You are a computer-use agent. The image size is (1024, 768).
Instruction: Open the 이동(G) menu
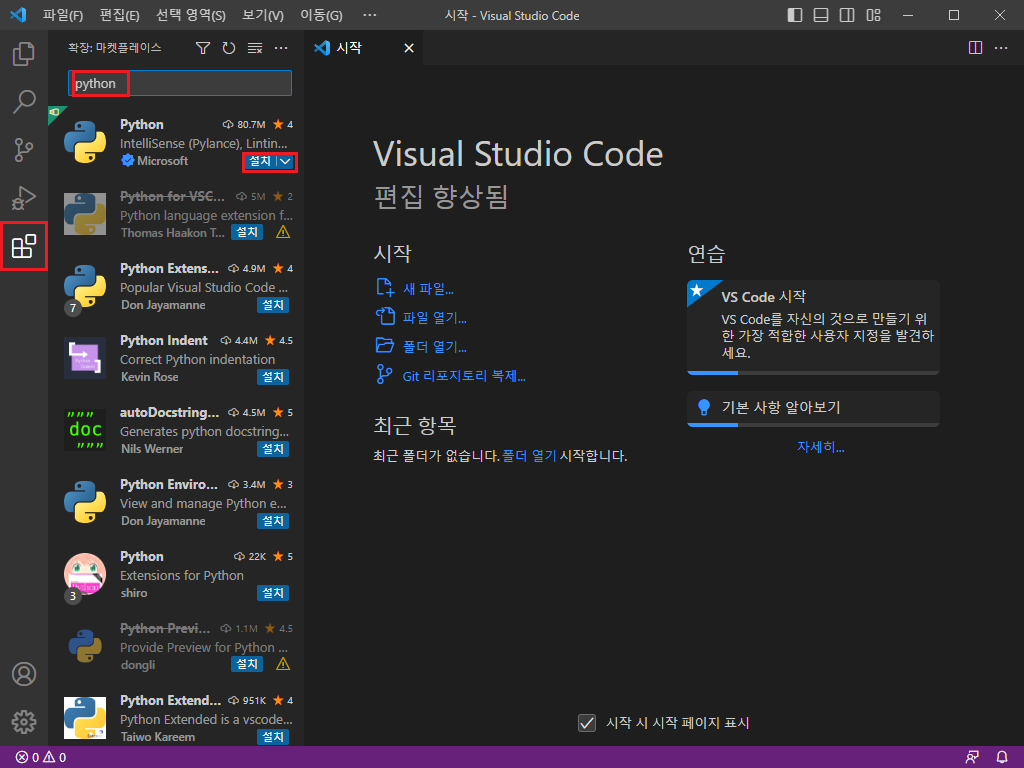(321, 15)
